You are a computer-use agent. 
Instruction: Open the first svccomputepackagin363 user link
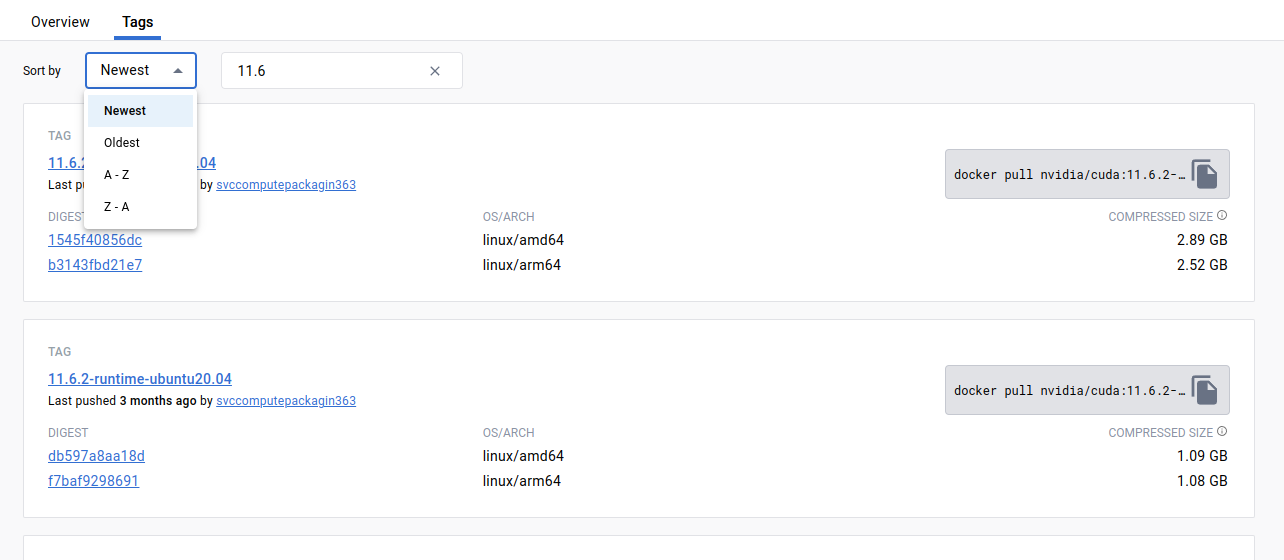coord(286,185)
